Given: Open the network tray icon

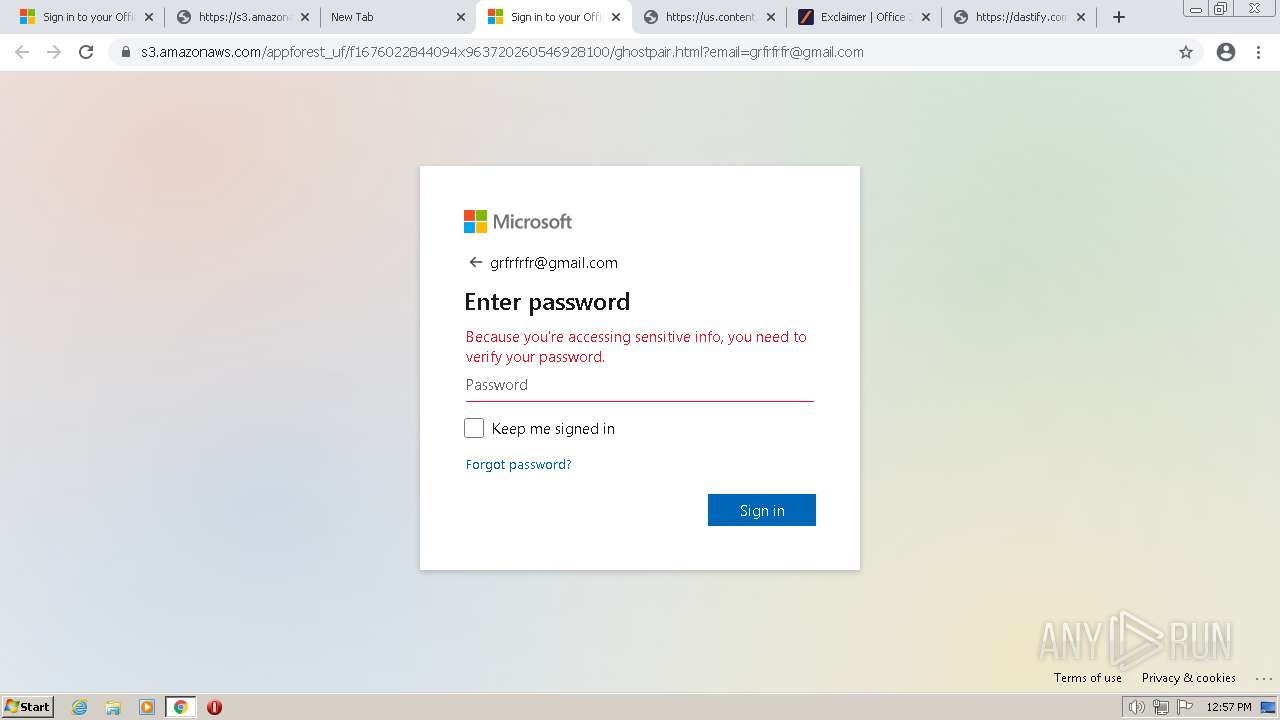Looking at the screenshot, I should 1161,707.
